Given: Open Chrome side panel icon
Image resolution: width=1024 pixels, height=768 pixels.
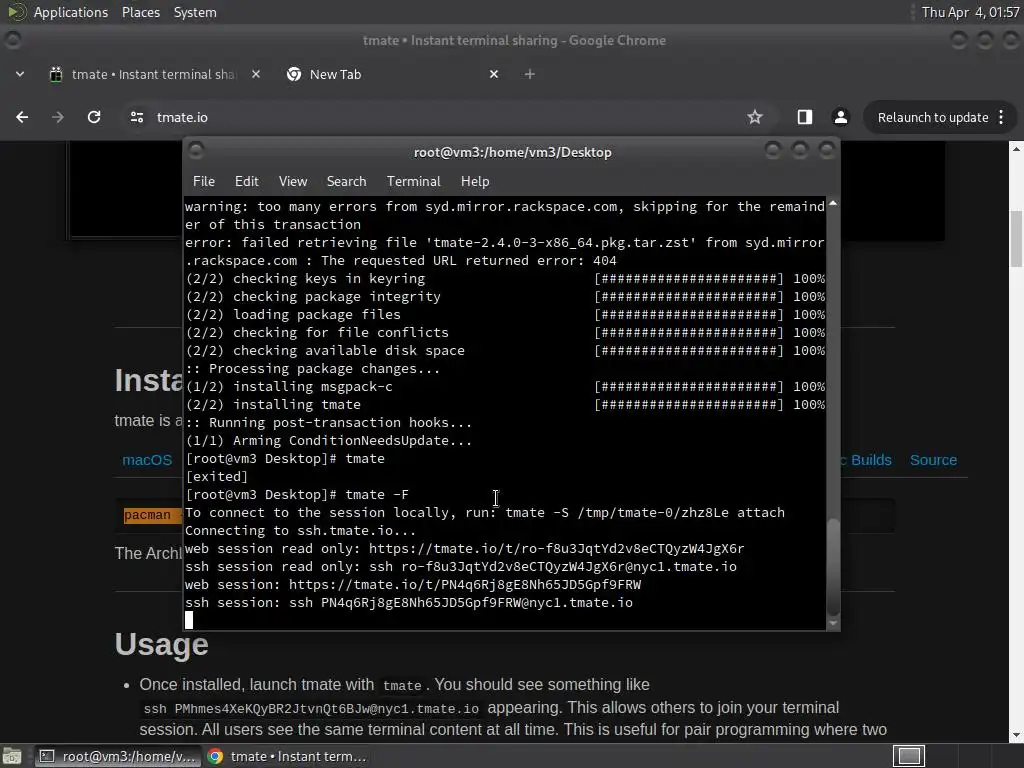Looking at the screenshot, I should [x=805, y=117].
